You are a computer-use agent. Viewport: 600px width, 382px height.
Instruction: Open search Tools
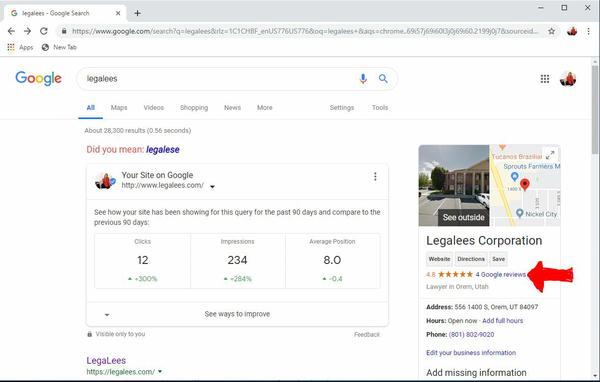coord(380,108)
